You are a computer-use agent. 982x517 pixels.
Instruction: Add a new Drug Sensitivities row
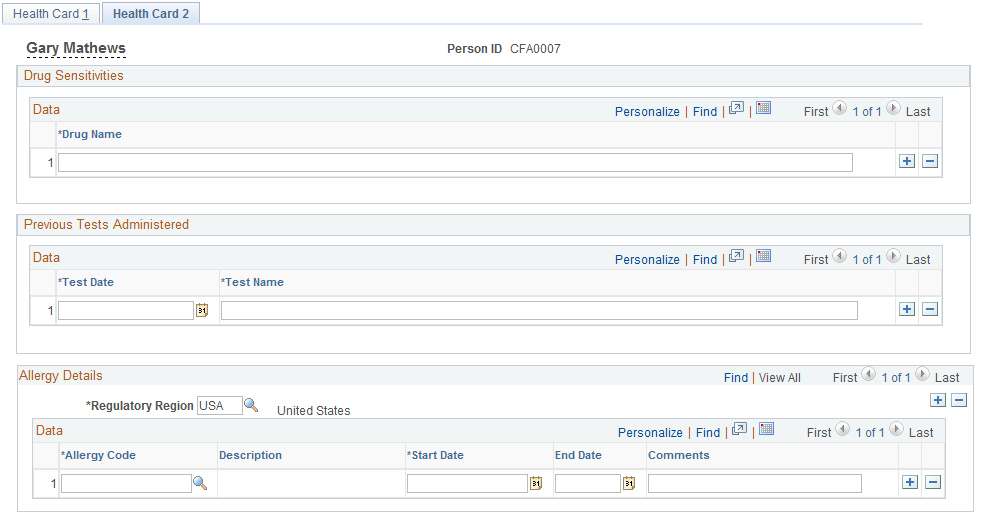coord(907,161)
